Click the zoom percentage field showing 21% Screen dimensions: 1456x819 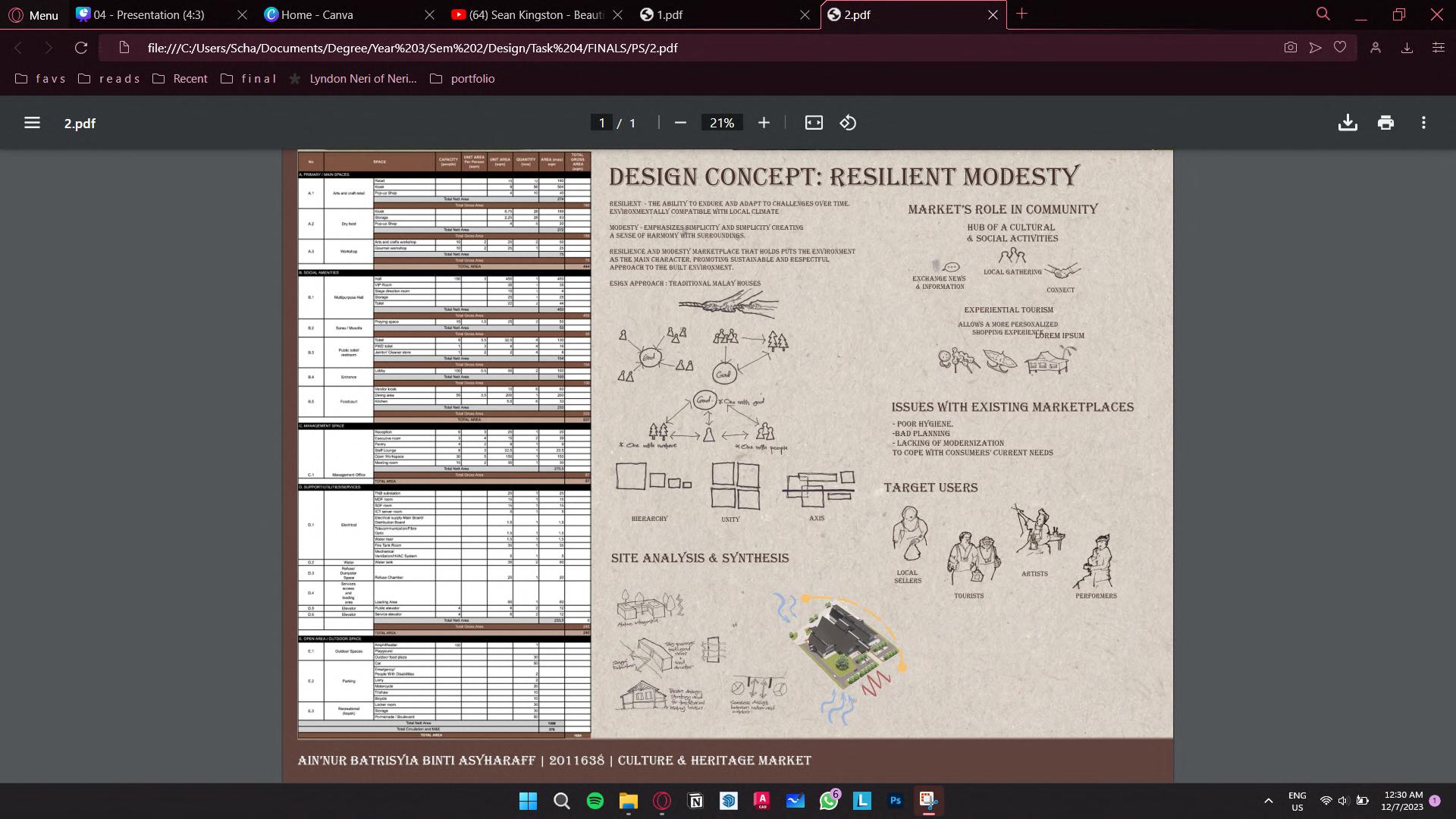(721, 123)
